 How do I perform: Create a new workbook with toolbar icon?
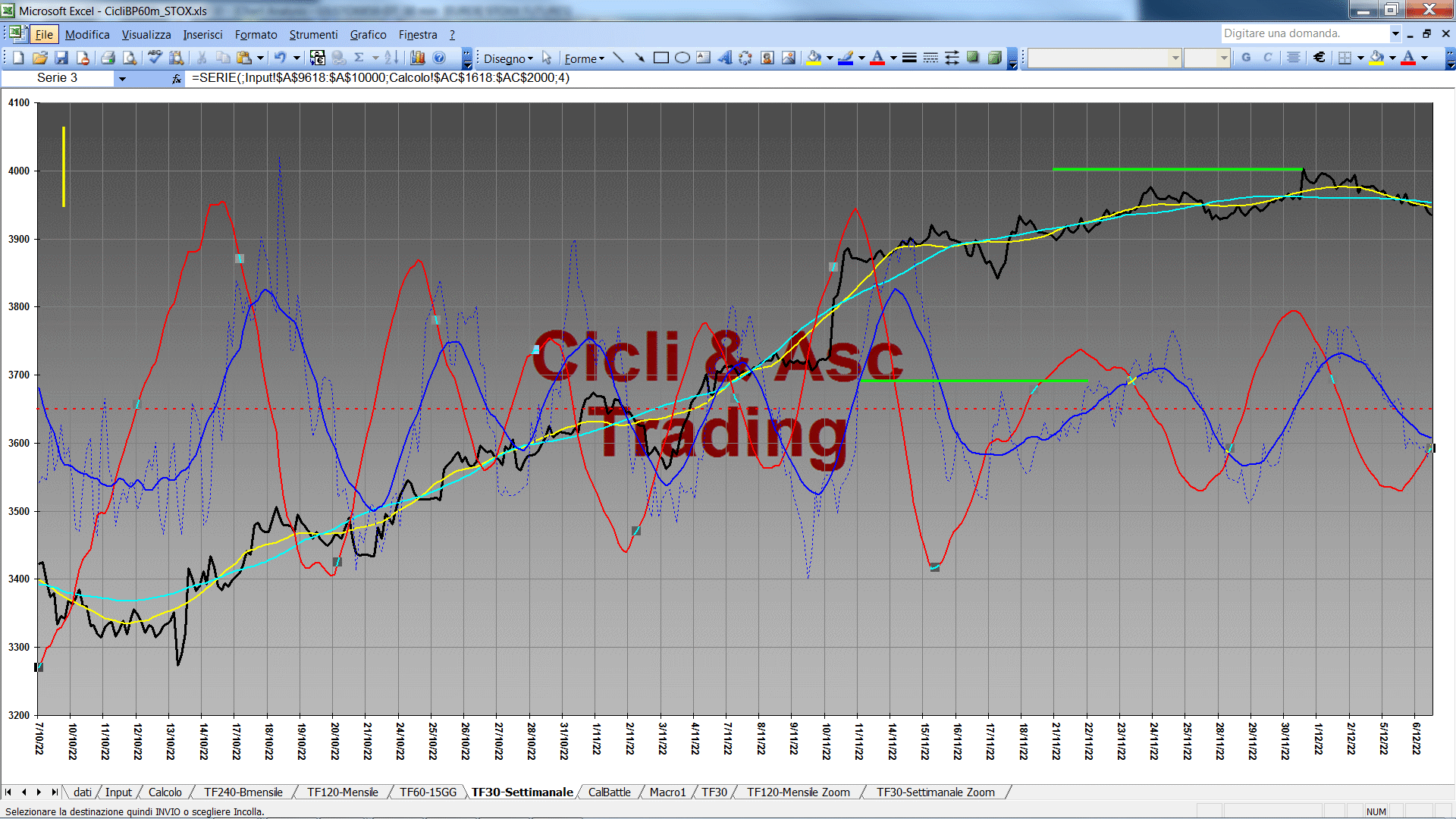pyautogui.click(x=18, y=58)
